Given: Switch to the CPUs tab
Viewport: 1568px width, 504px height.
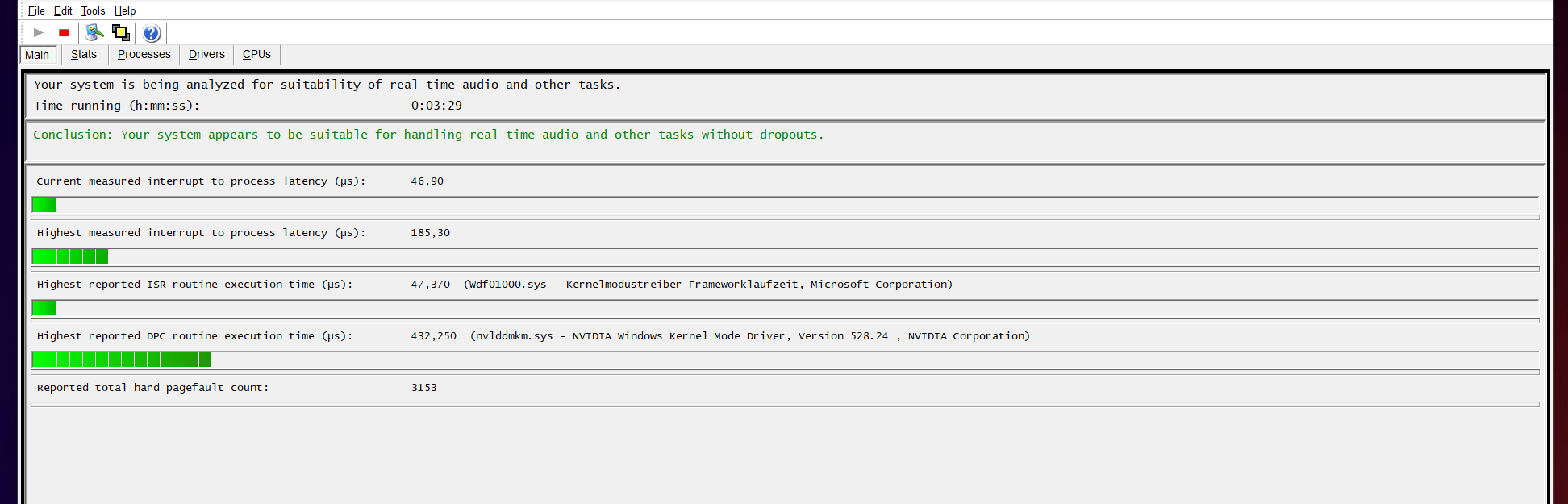Looking at the screenshot, I should pos(256,54).
